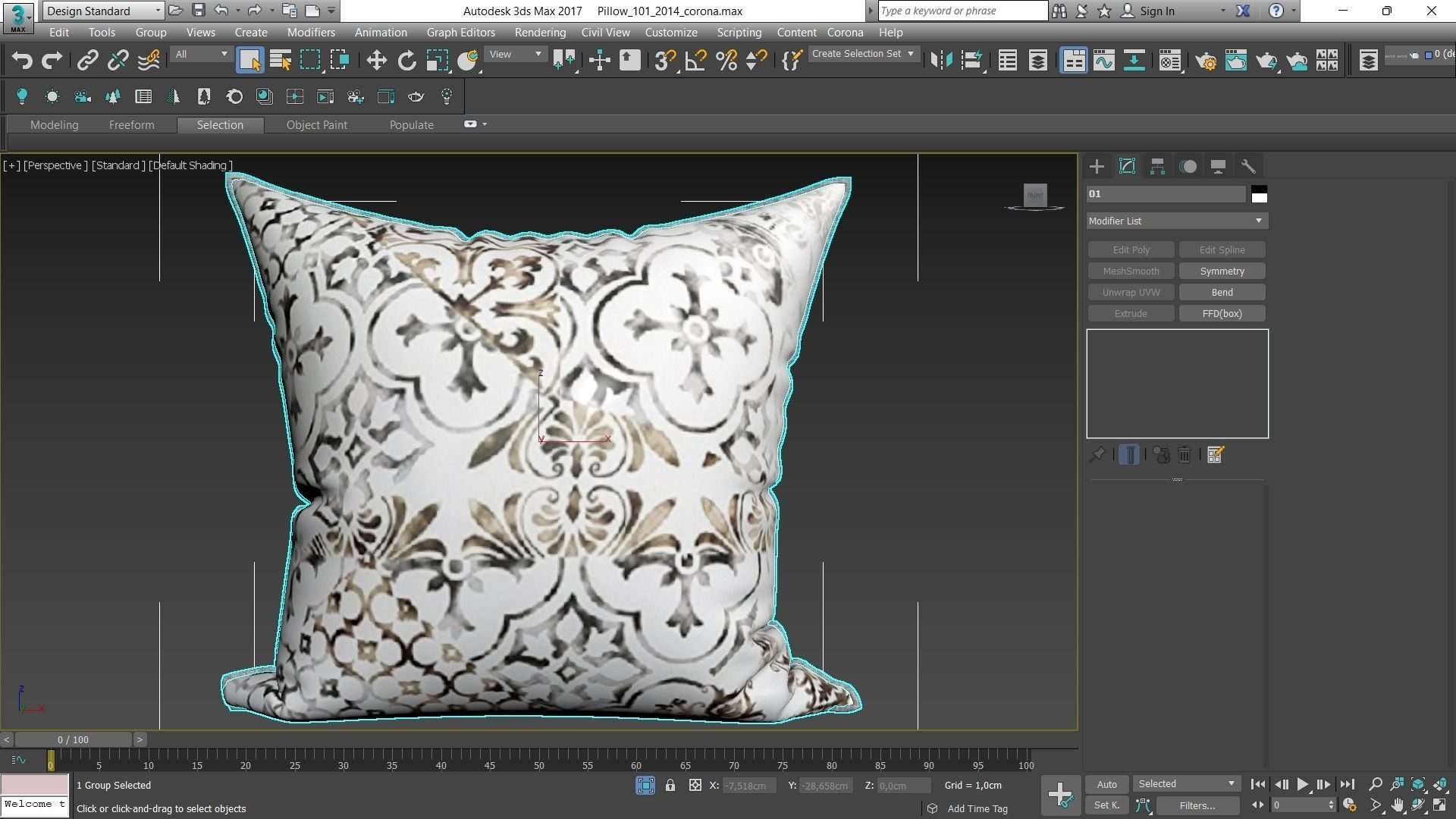Activate Select and Move tool
The height and width of the screenshot is (819, 1456).
click(x=376, y=61)
